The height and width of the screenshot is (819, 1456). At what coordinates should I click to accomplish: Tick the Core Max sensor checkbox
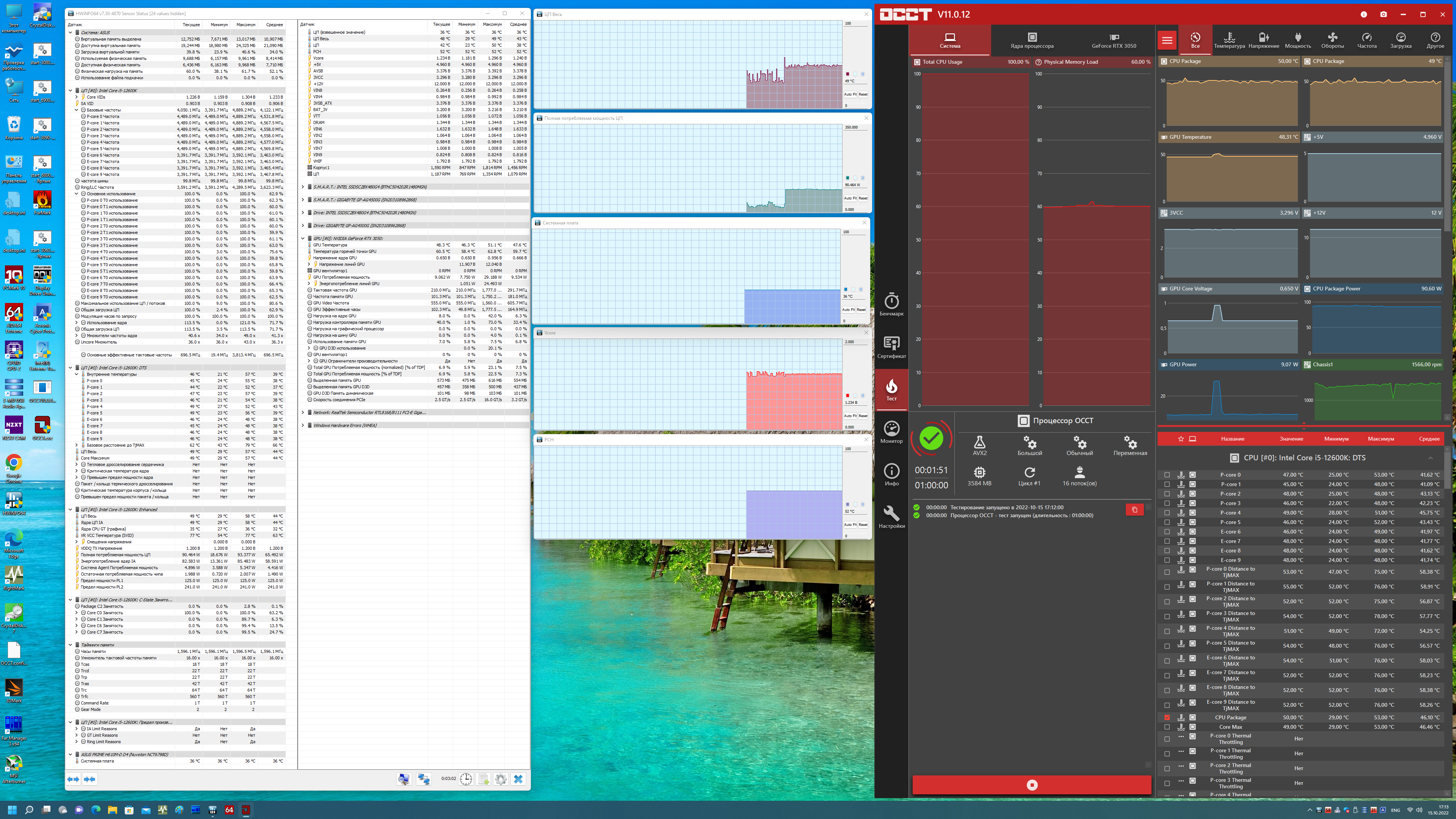[1167, 727]
